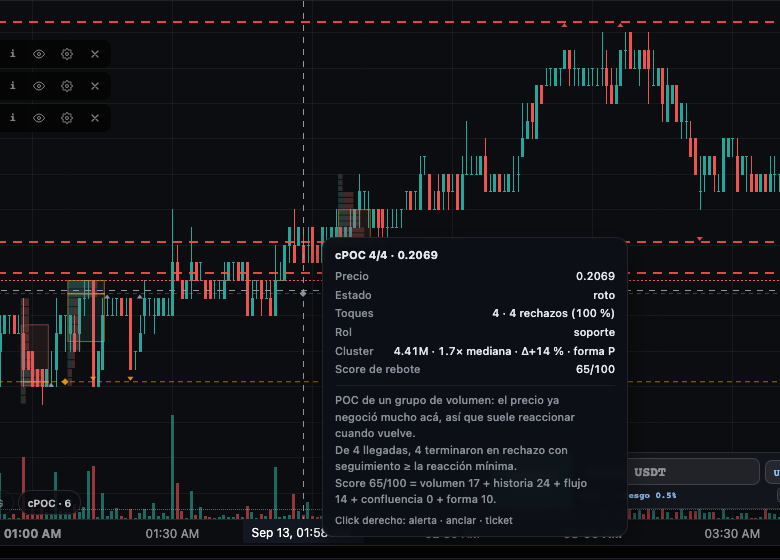Open settings gear of top indicator row
This screenshot has height=560, width=780.
(x=67, y=54)
